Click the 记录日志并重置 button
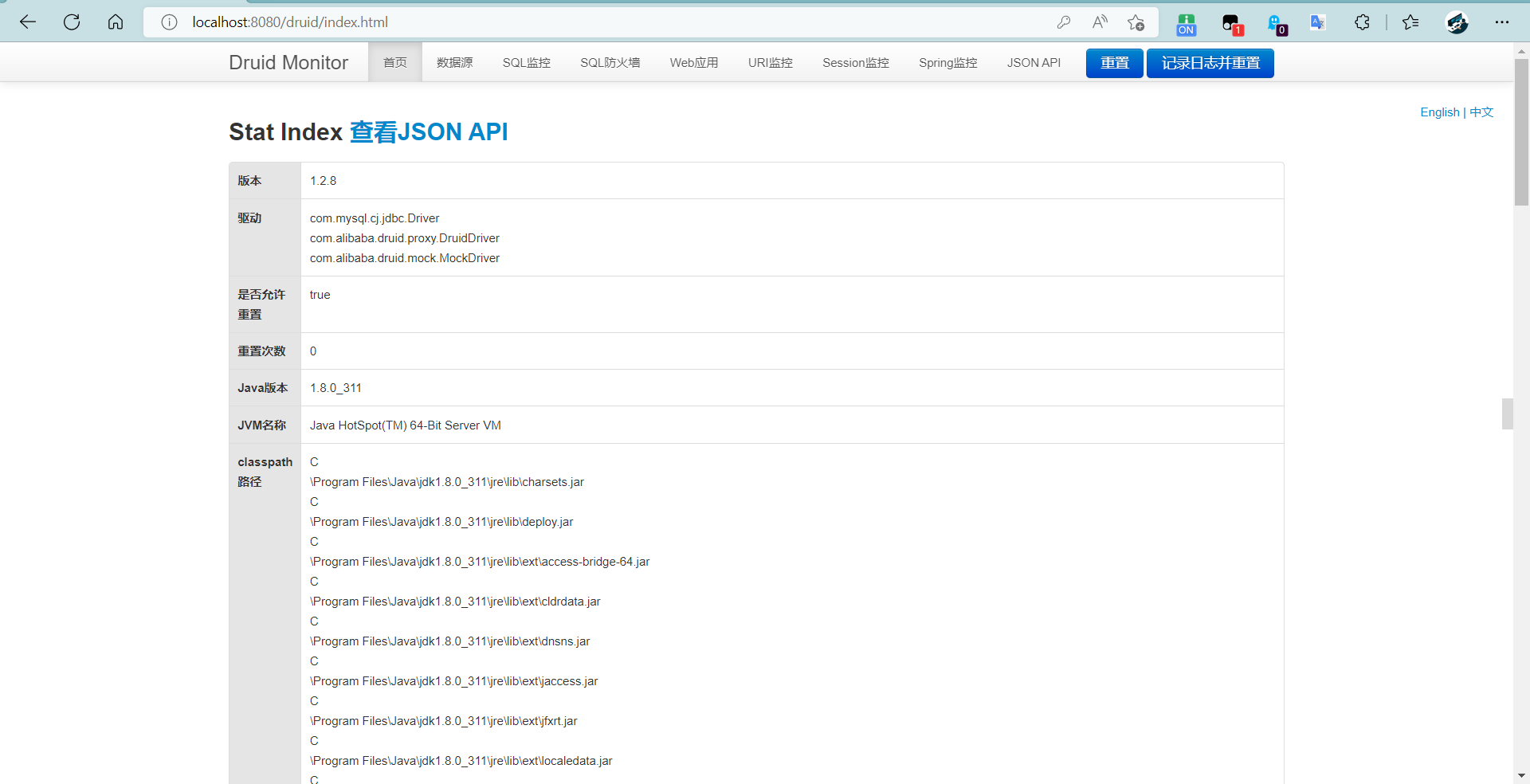The image size is (1530, 784). coord(1210,63)
